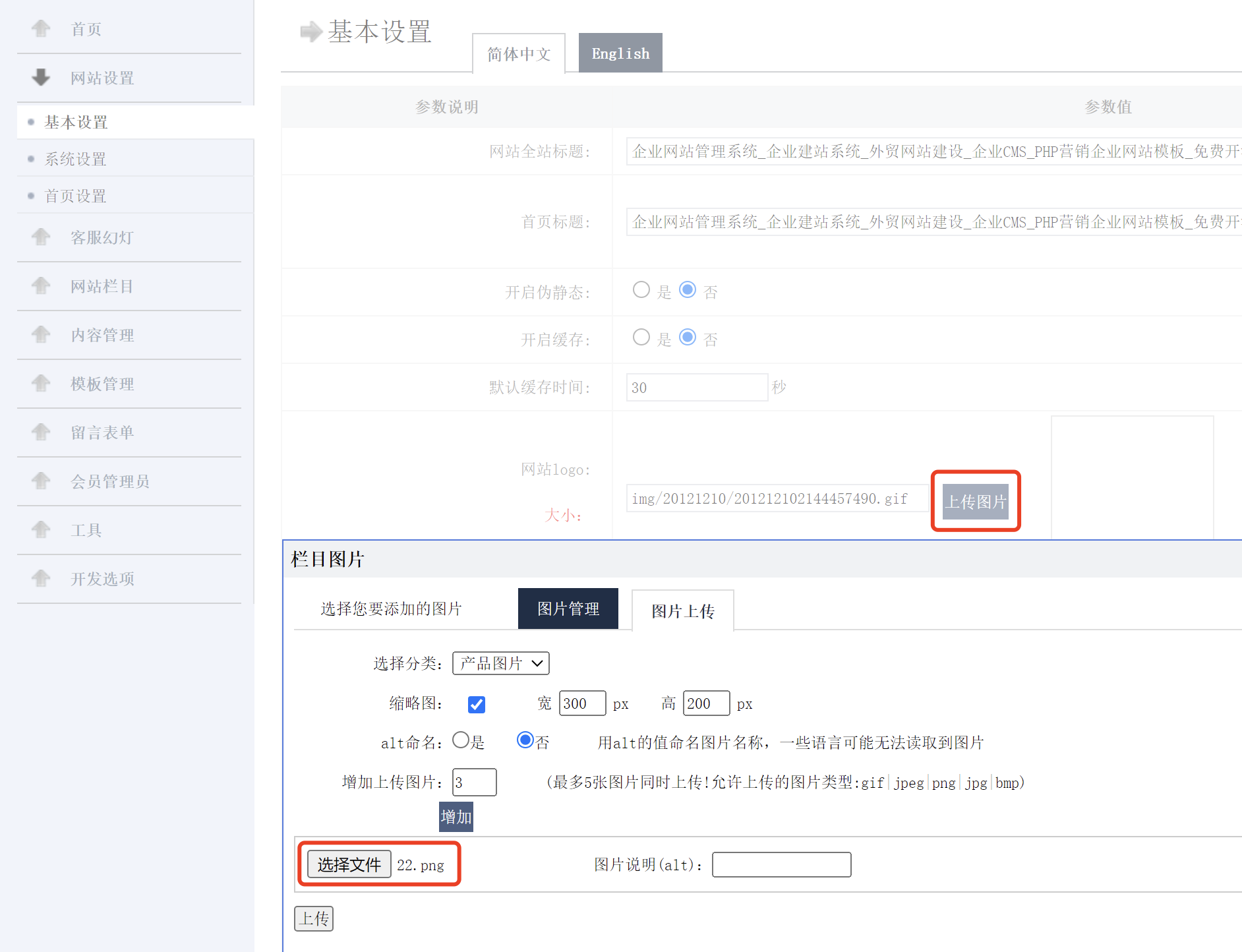Select the 留言表单 arrow icon
Screen dimensions: 1242x952
click(x=41, y=432)
